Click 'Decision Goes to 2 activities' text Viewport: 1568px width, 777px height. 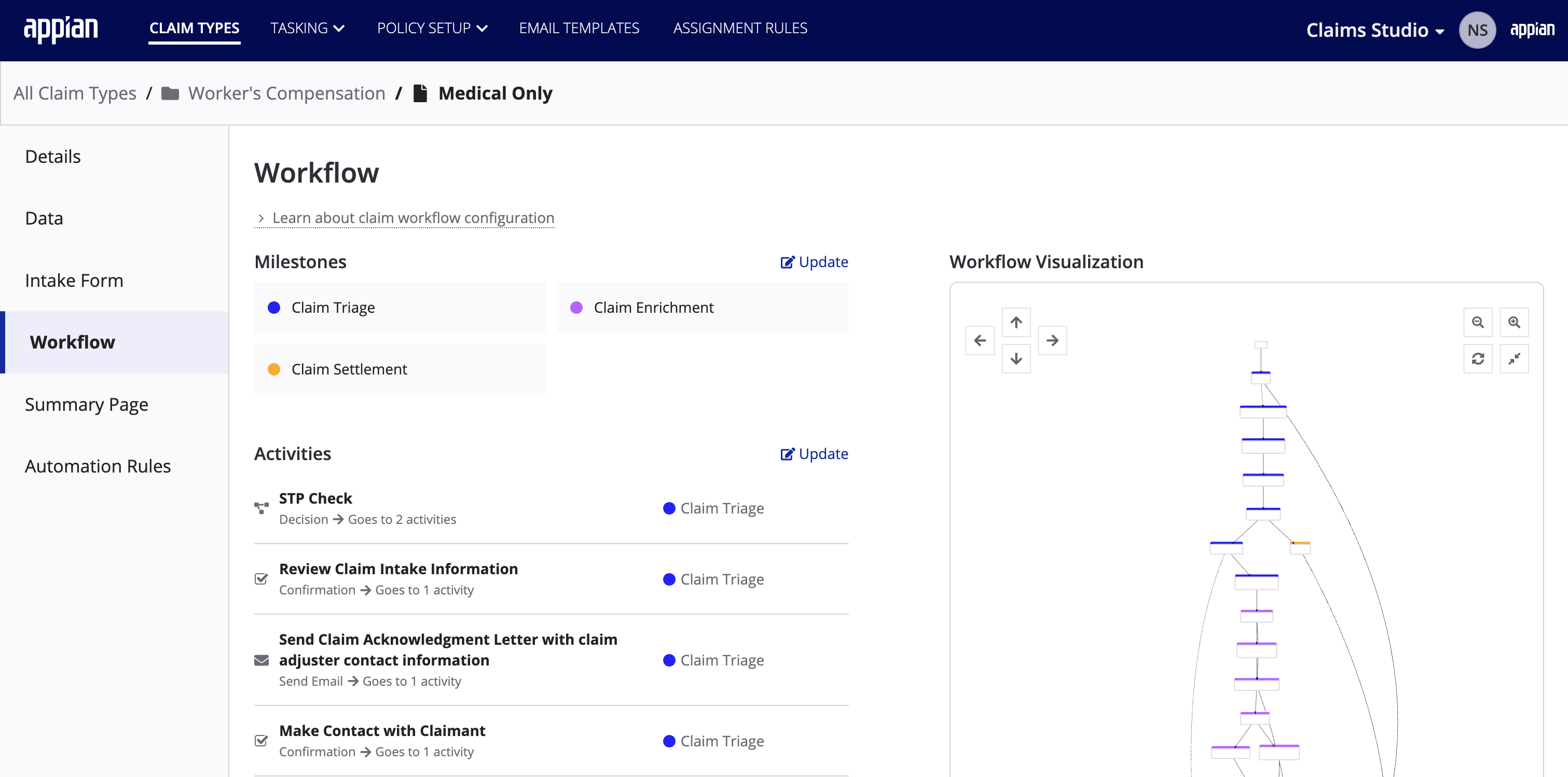click(368, 519)
